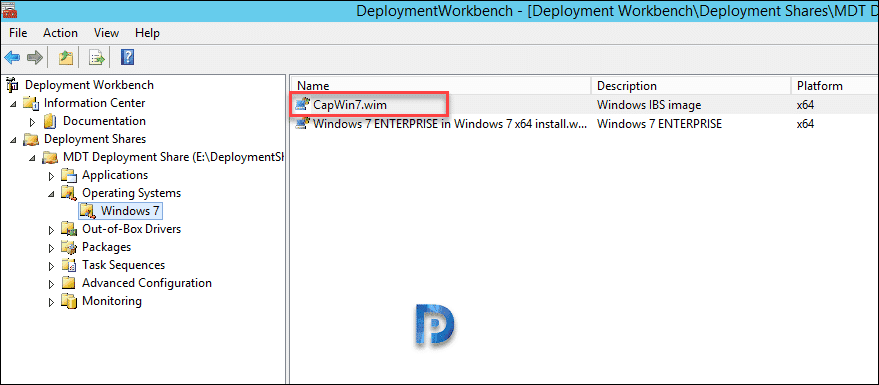
Task: Select the CapWin7.wim entry
Action: tap(349, 105)
